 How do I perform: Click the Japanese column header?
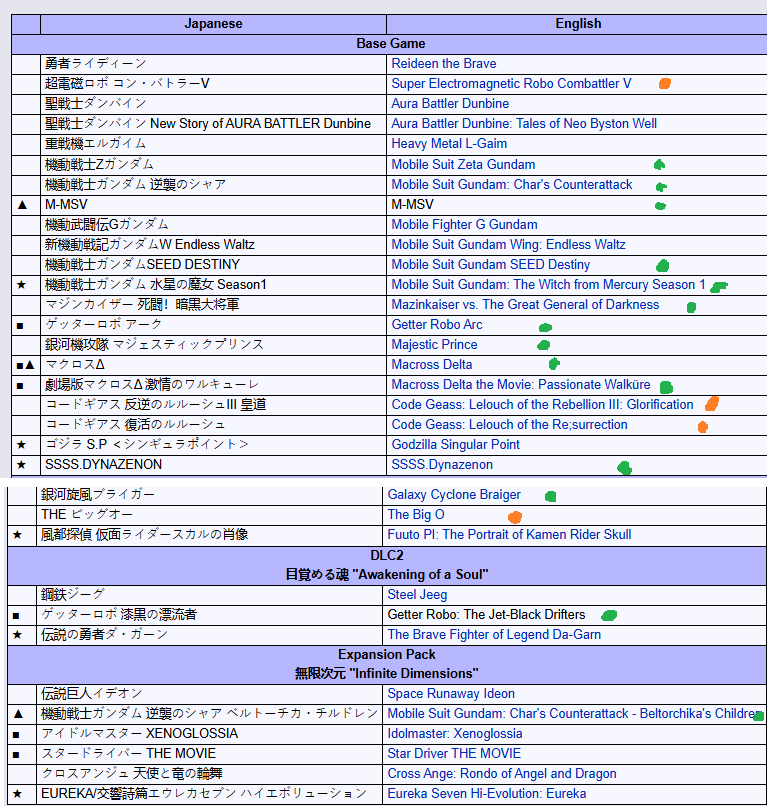(213, 24)
